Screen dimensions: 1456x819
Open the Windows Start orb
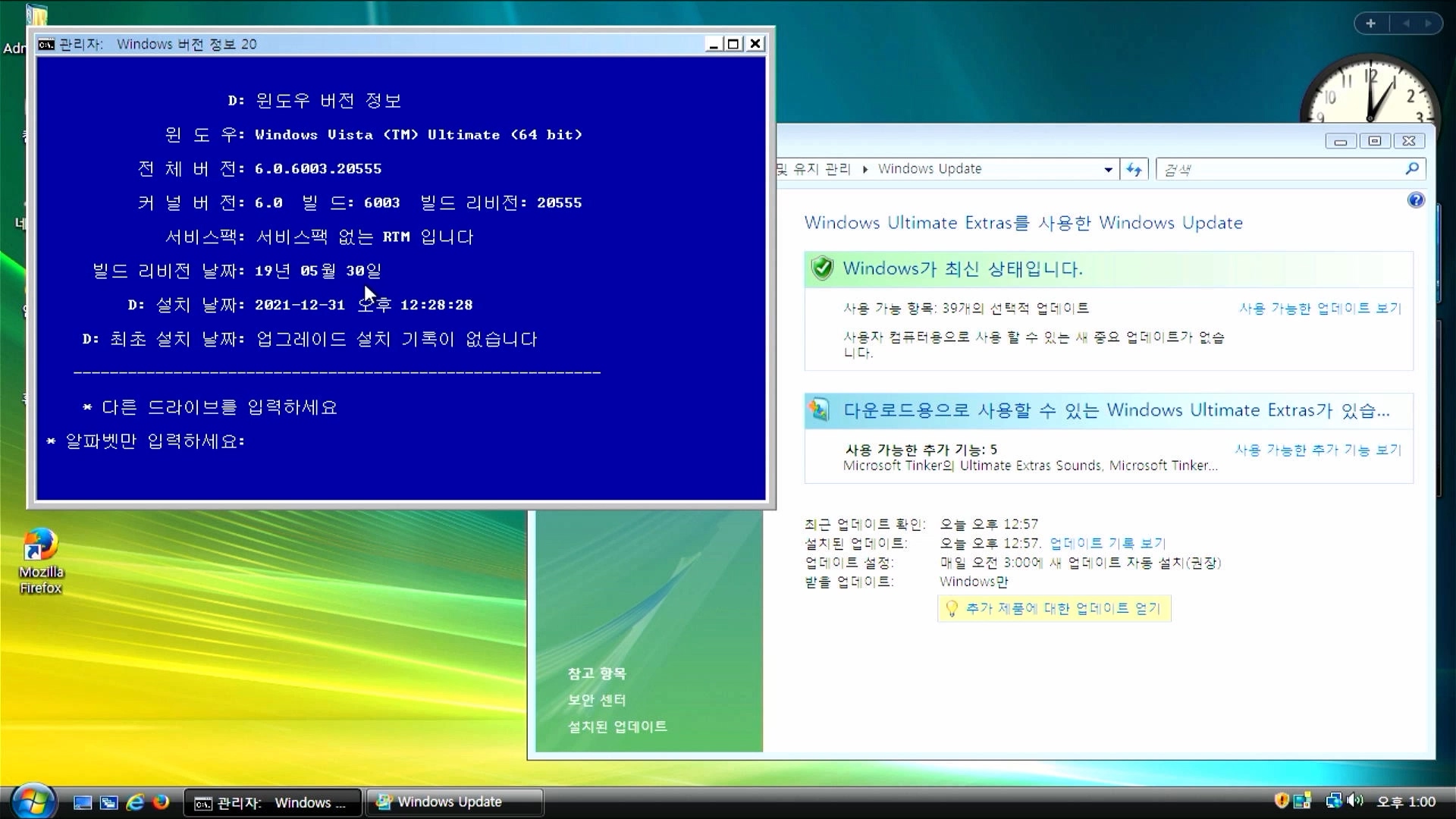32,801
